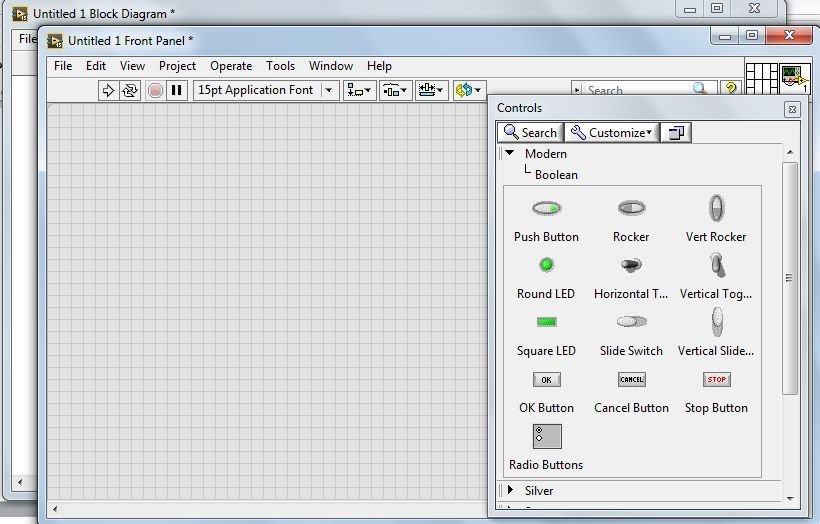Select the Push Button control
The width and height of the screenshot is (820, 524).
(546, 220)
